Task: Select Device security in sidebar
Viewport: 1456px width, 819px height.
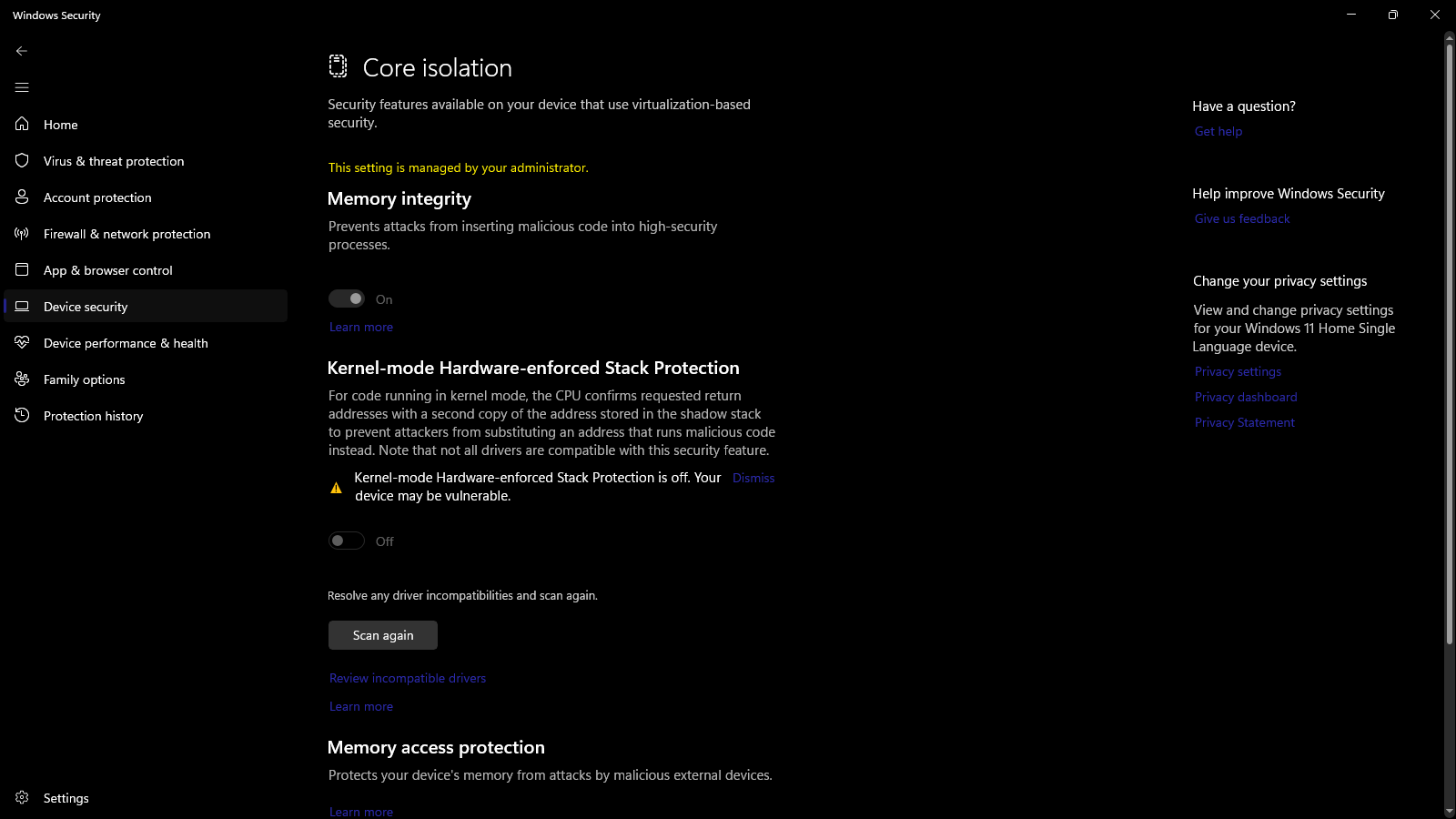Action: [x=146, y=306]
